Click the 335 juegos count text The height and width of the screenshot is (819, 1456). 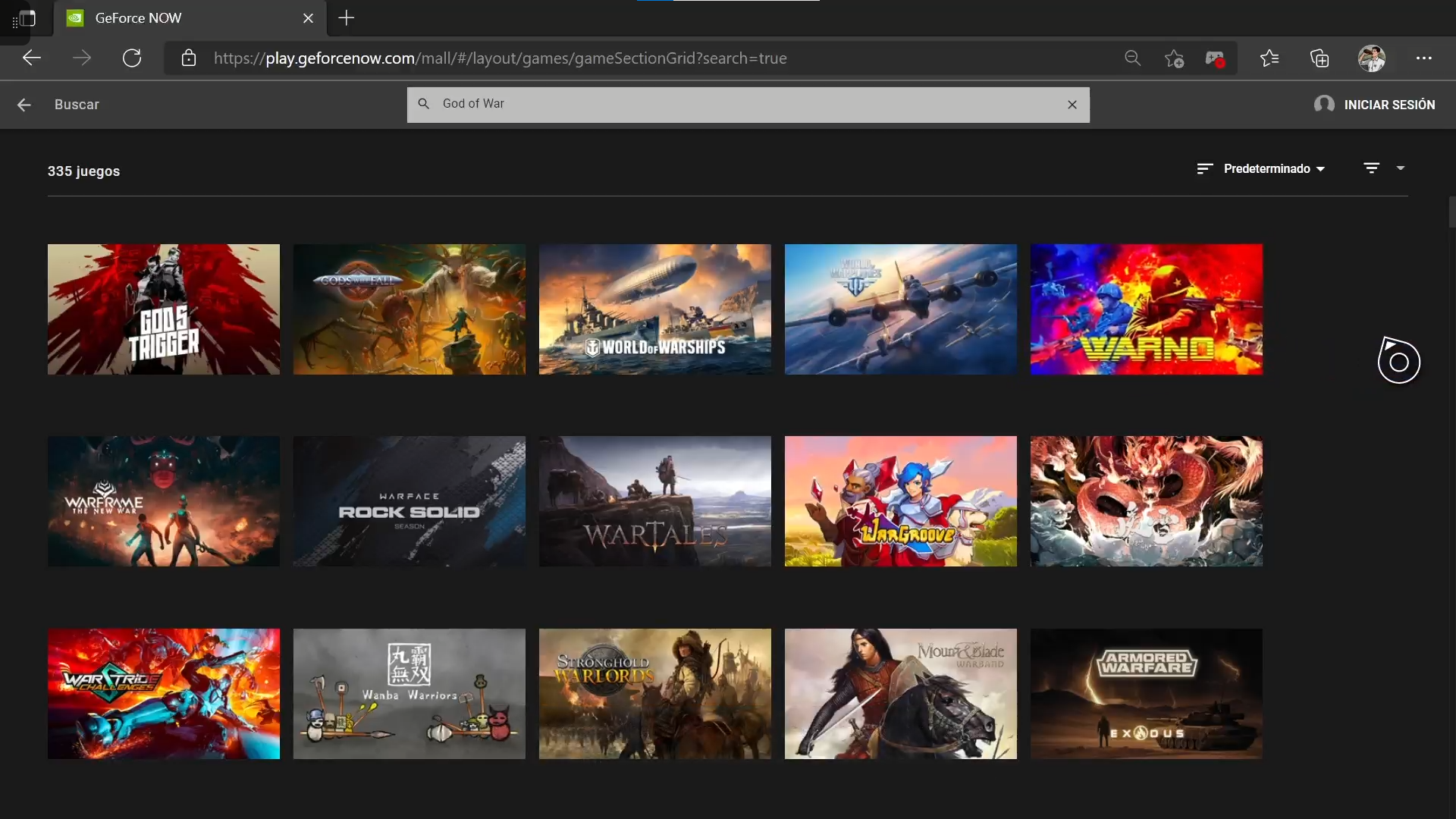coord(83,171)
